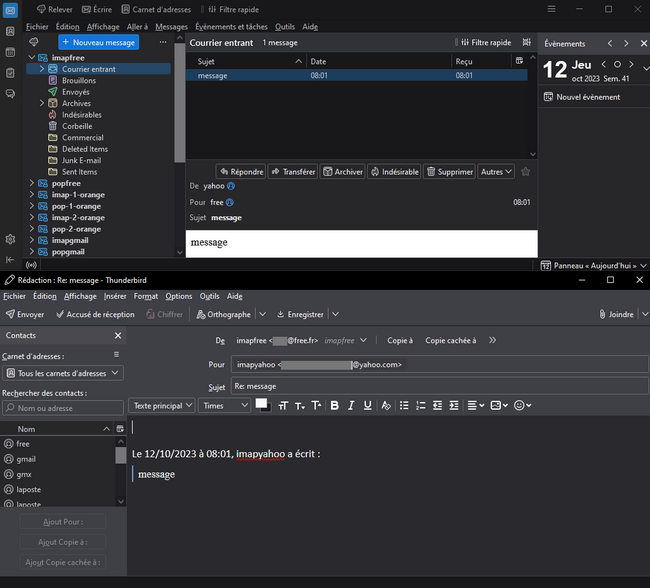Add a Copie à recipient field
Screen dimensions: 650x588
(400, 341)
